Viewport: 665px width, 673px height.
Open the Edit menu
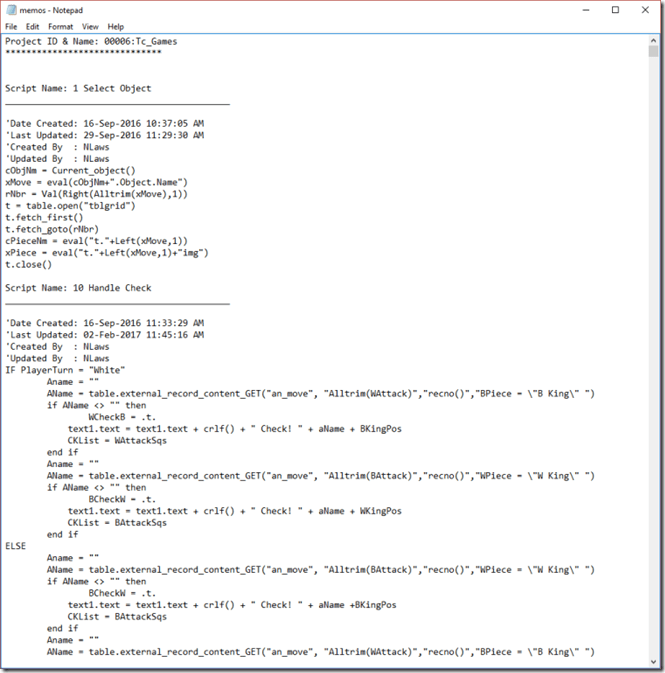[32, 27]
